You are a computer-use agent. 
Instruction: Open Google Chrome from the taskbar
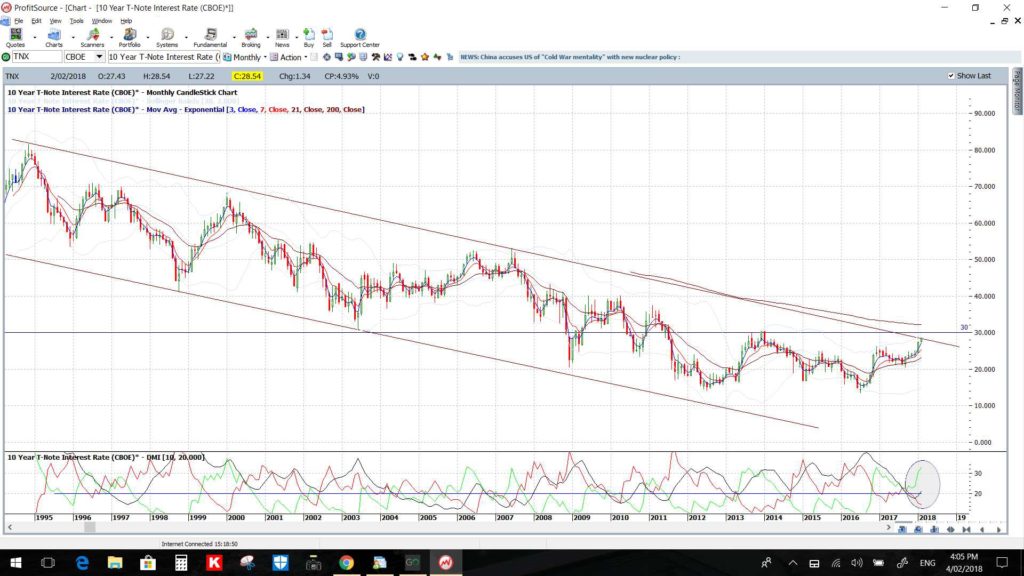click(x=346, y=562)
